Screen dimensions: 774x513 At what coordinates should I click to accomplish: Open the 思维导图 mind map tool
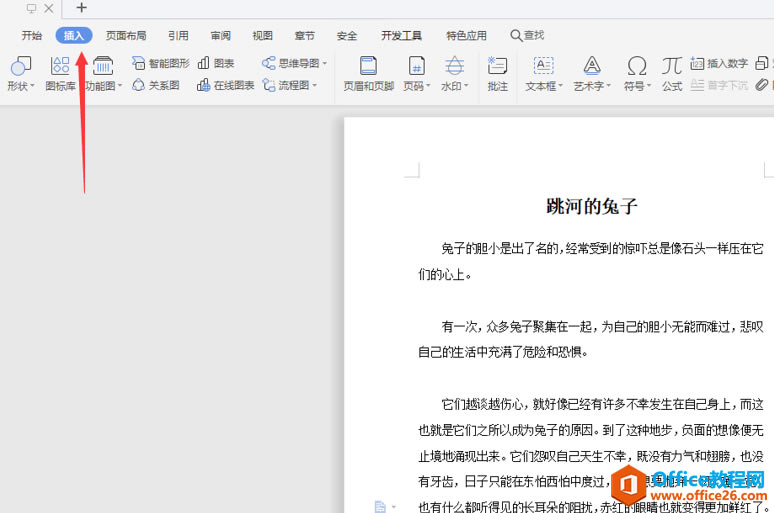pyautogui.click(x=294, y=63)
